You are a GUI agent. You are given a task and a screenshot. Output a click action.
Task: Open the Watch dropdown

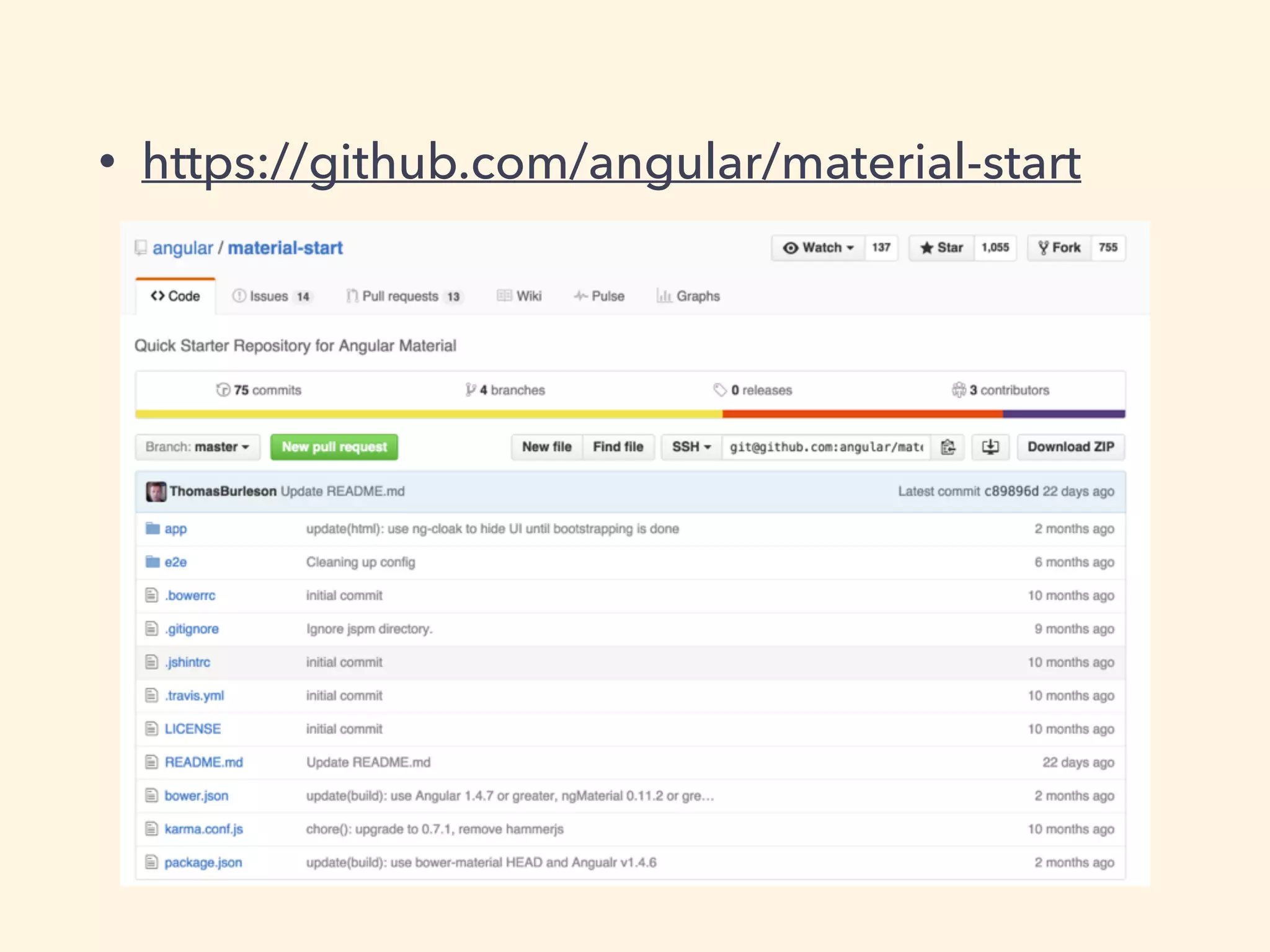tap(818, 248)
